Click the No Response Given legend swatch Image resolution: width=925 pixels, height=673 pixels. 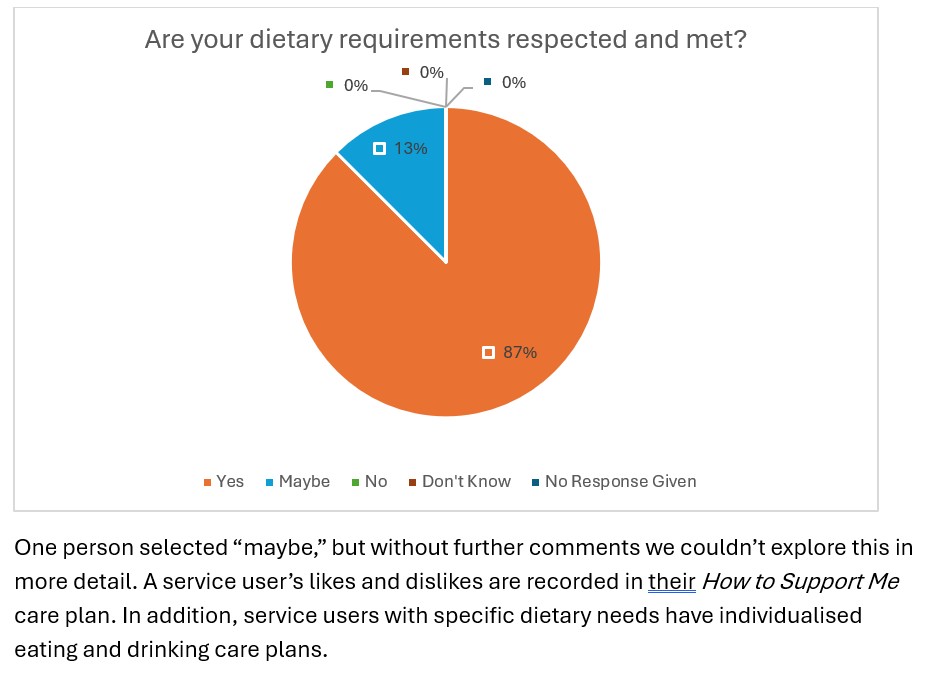(x=535, y=482)
